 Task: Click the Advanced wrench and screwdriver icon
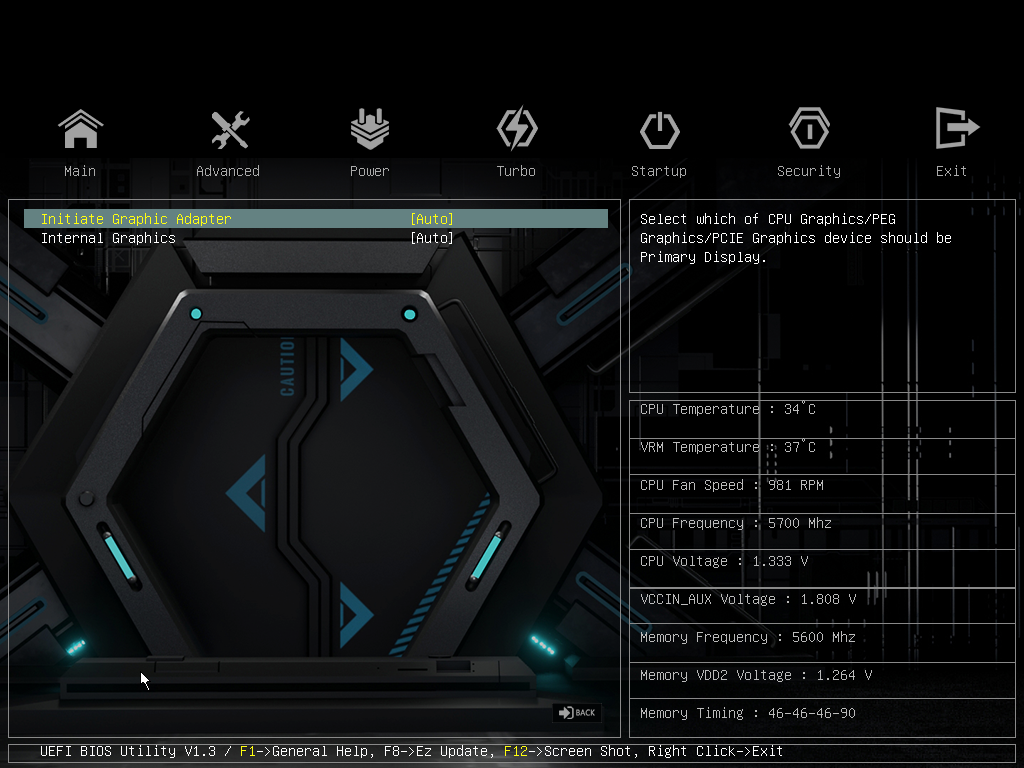pyautogui.click(x=230, y=129)
